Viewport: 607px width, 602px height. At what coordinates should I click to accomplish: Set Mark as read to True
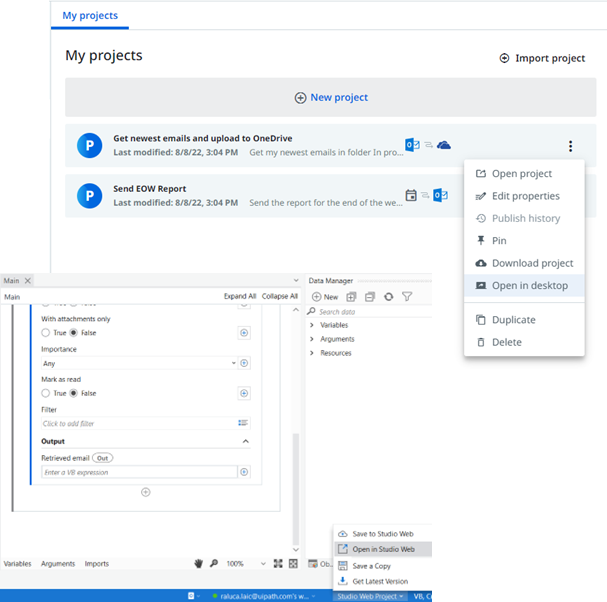pos(46,393)
